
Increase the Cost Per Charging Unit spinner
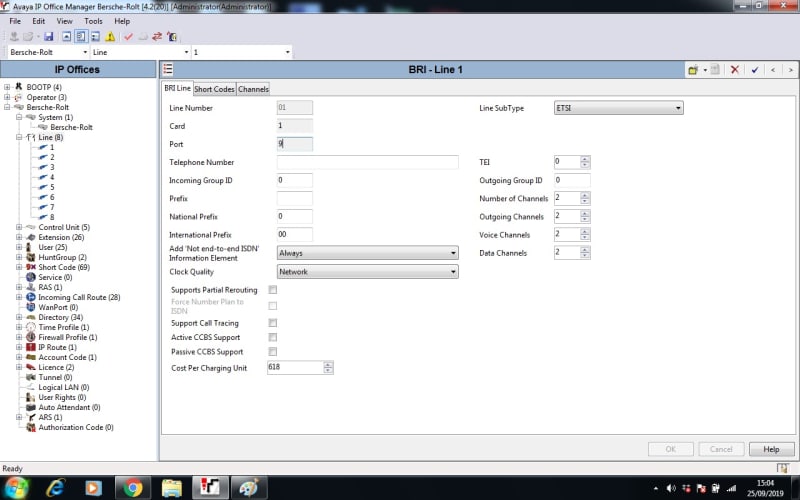[x=328, y=364]
